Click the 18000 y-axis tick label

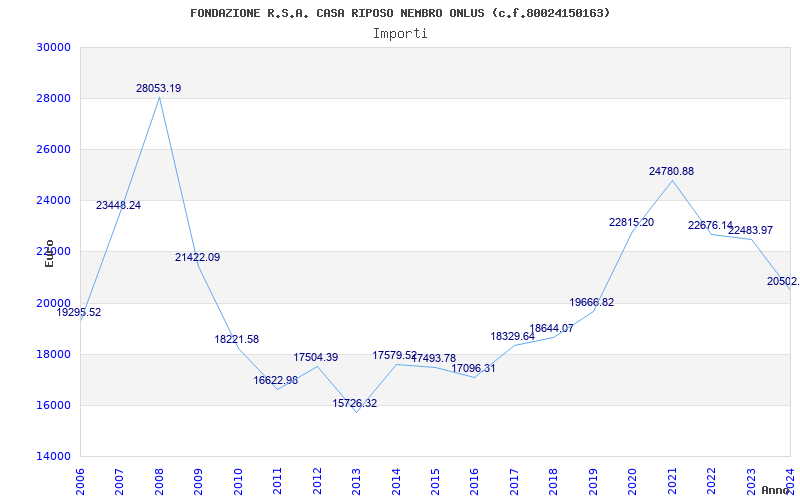coord(53,354)
